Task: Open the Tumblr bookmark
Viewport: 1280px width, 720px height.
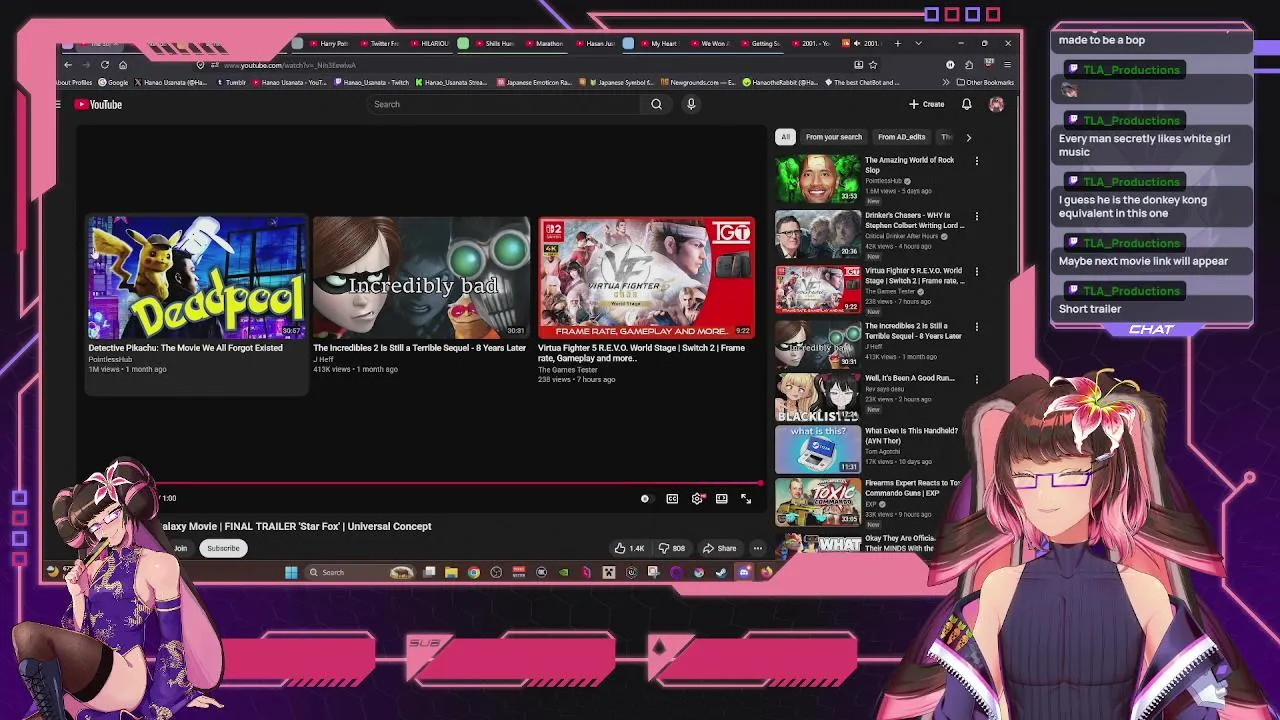Action: [231, 82]
